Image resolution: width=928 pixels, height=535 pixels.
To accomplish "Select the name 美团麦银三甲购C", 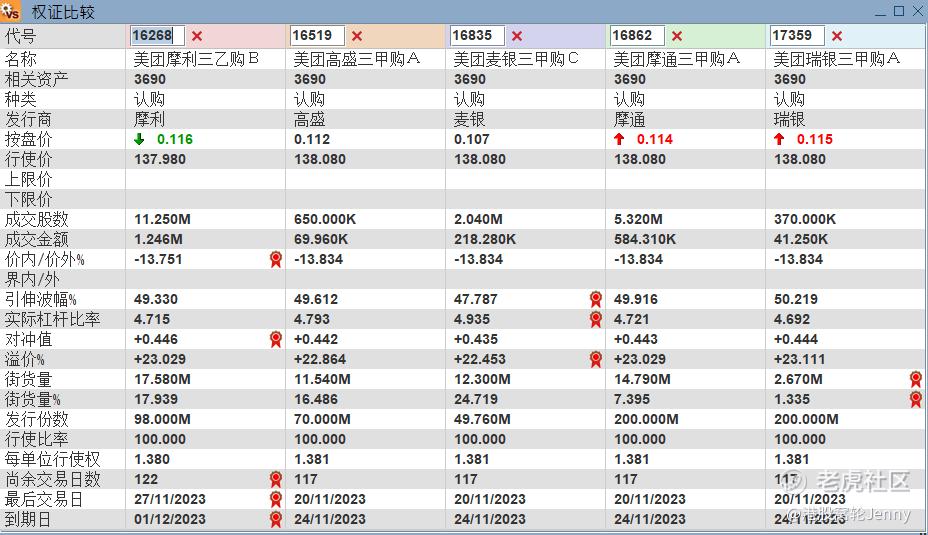I will click(516, 59).
